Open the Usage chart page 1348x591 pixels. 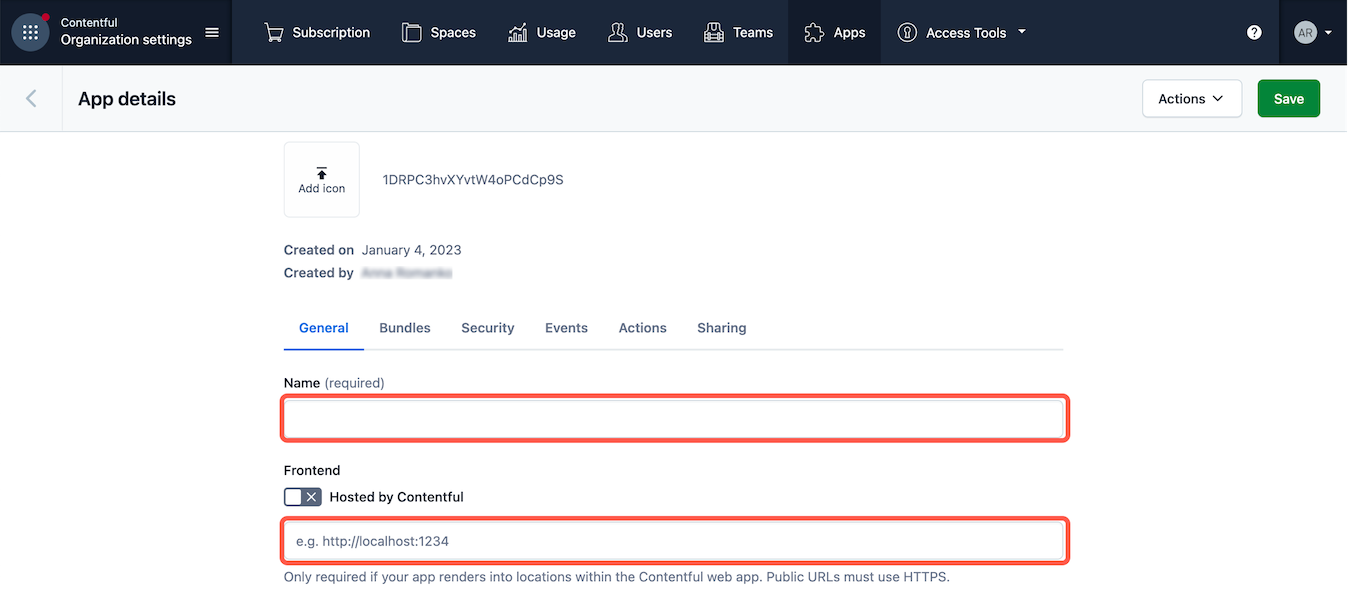[x=541, y=32]
